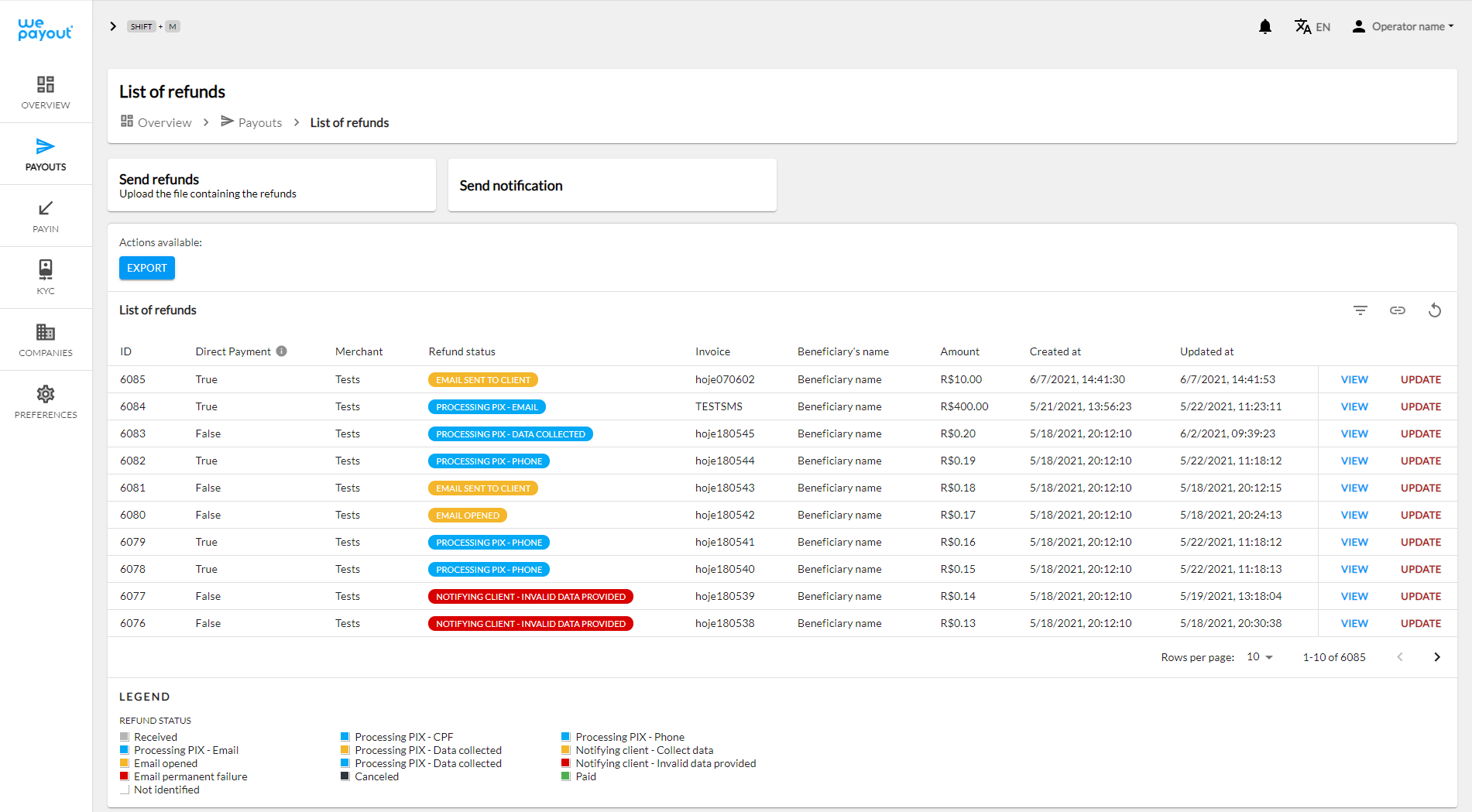Go to previous page of refunds
Image resolution: width=1472 pixels, height=812 pixels.
1400,656
